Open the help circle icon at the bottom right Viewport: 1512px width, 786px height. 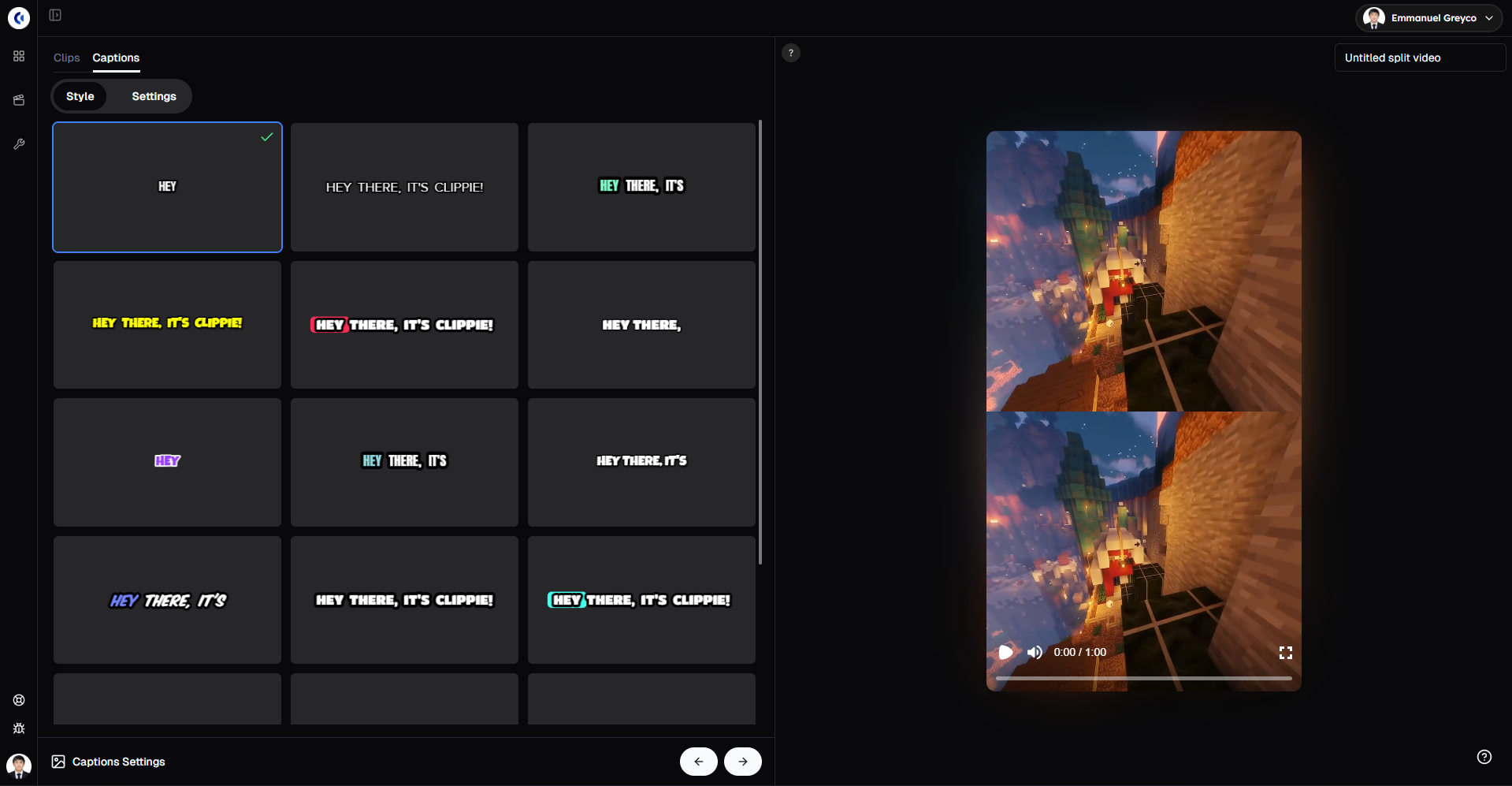(1484, 757)
